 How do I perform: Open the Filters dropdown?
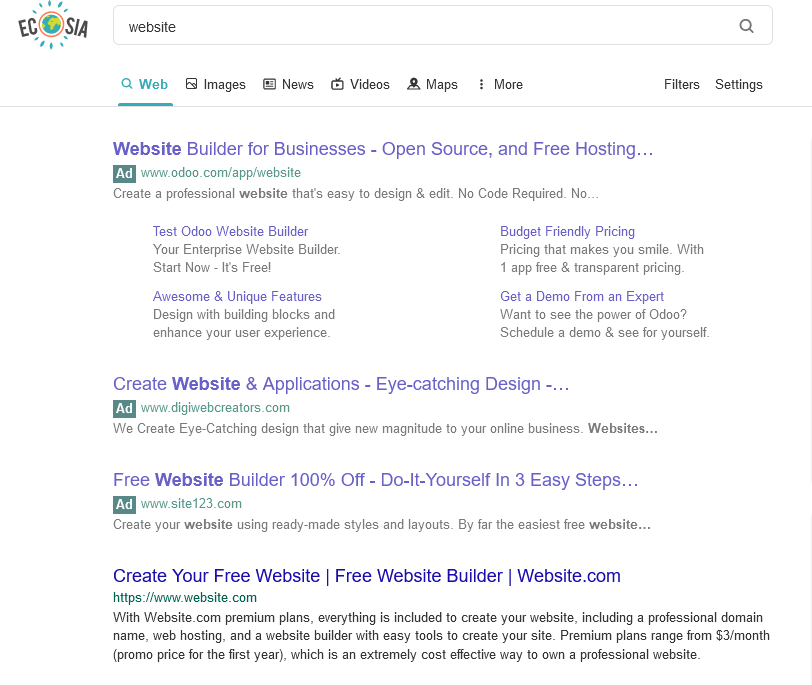coord(682,84)
